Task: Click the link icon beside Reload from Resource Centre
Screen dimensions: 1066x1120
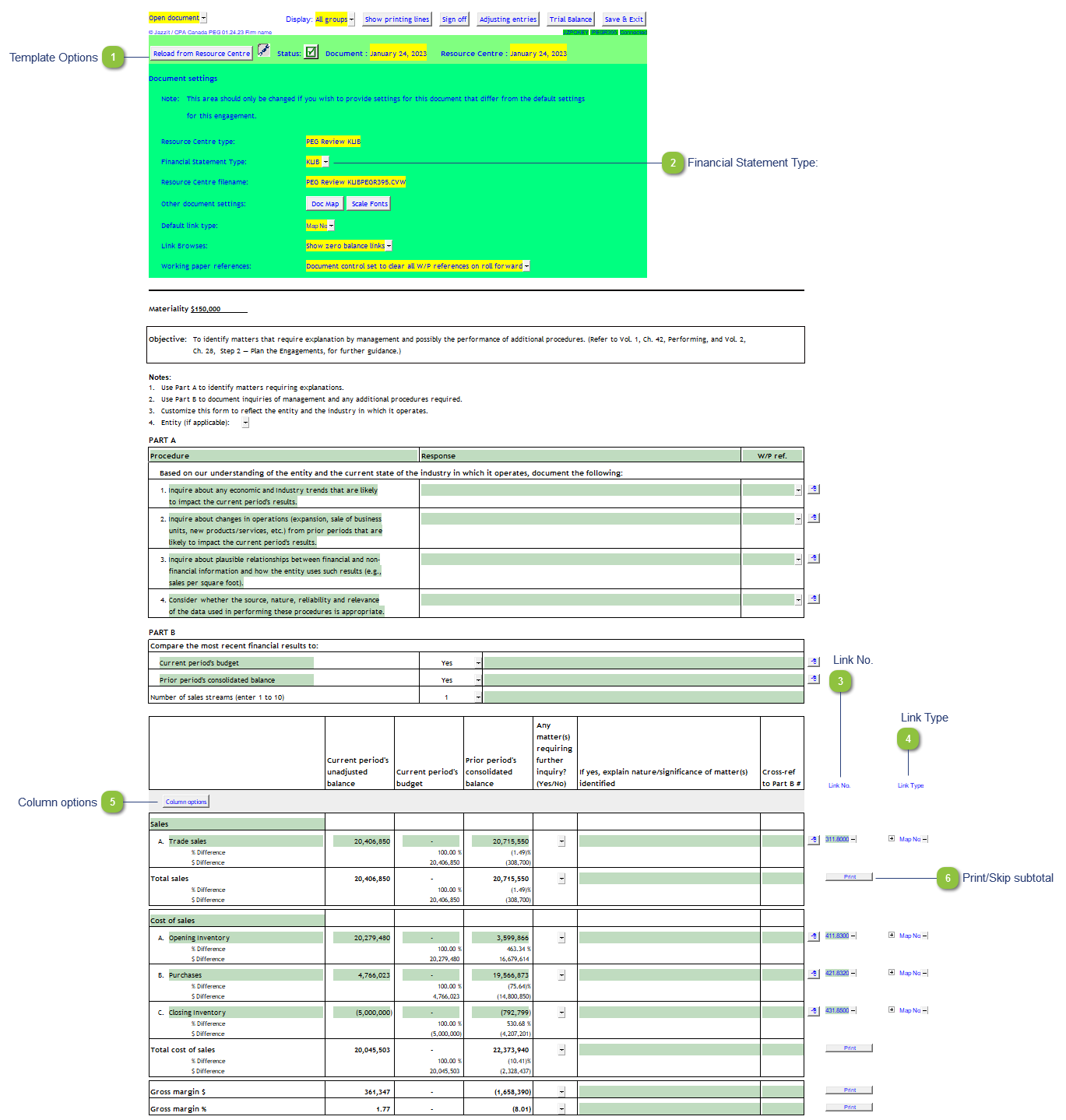Action: tap(264, 51)
